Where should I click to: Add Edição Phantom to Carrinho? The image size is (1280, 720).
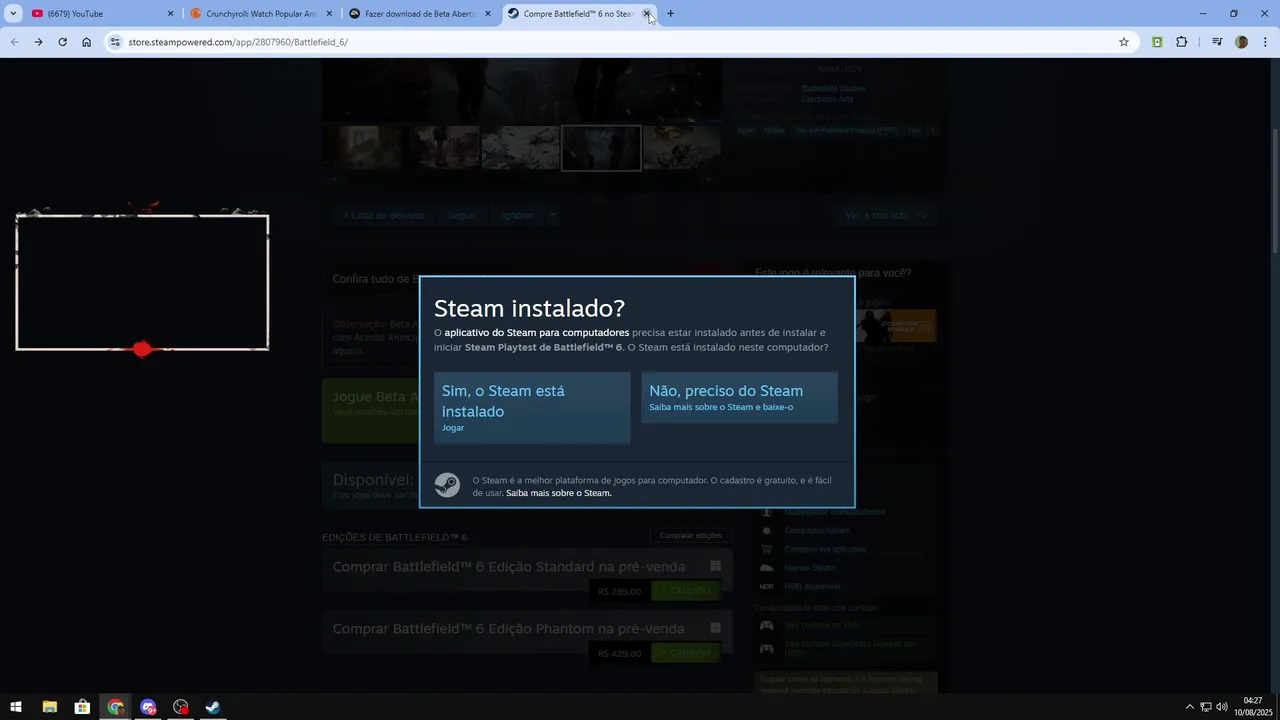[x=685, y=653]
